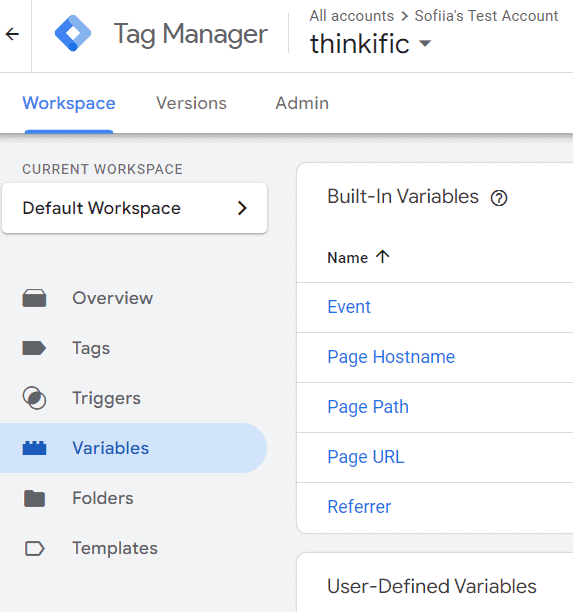Open the Page URL variable

[366, 457]
